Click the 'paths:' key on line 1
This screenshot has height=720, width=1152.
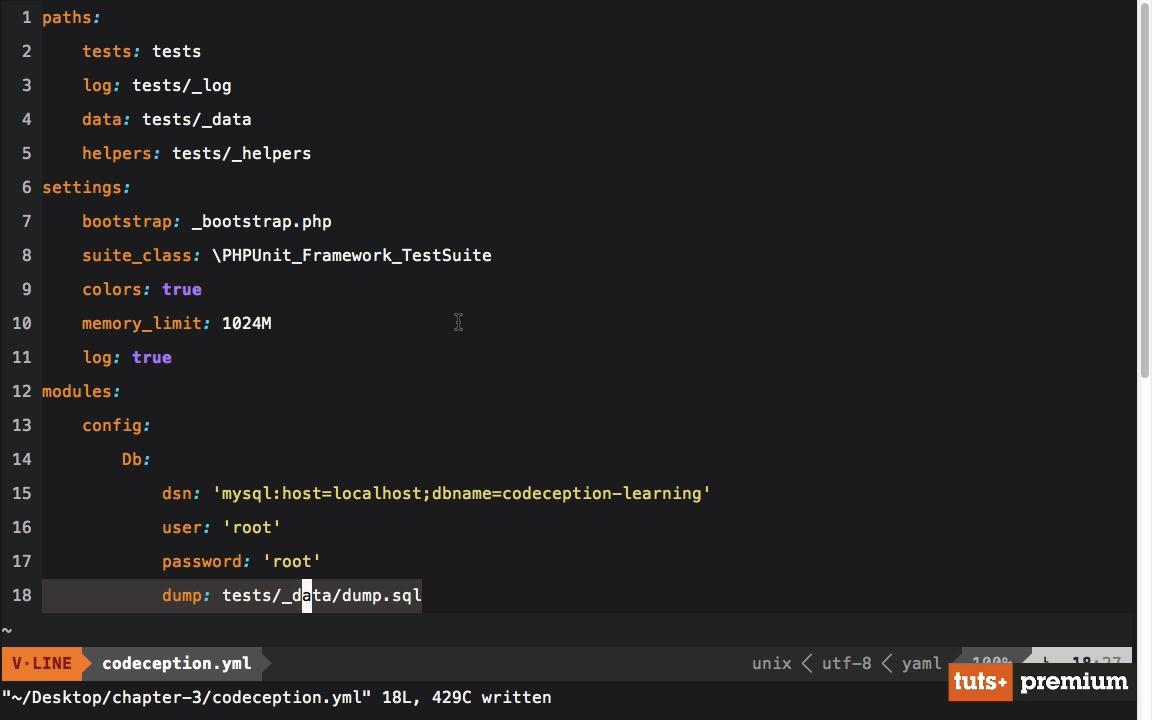click(71, 18)
